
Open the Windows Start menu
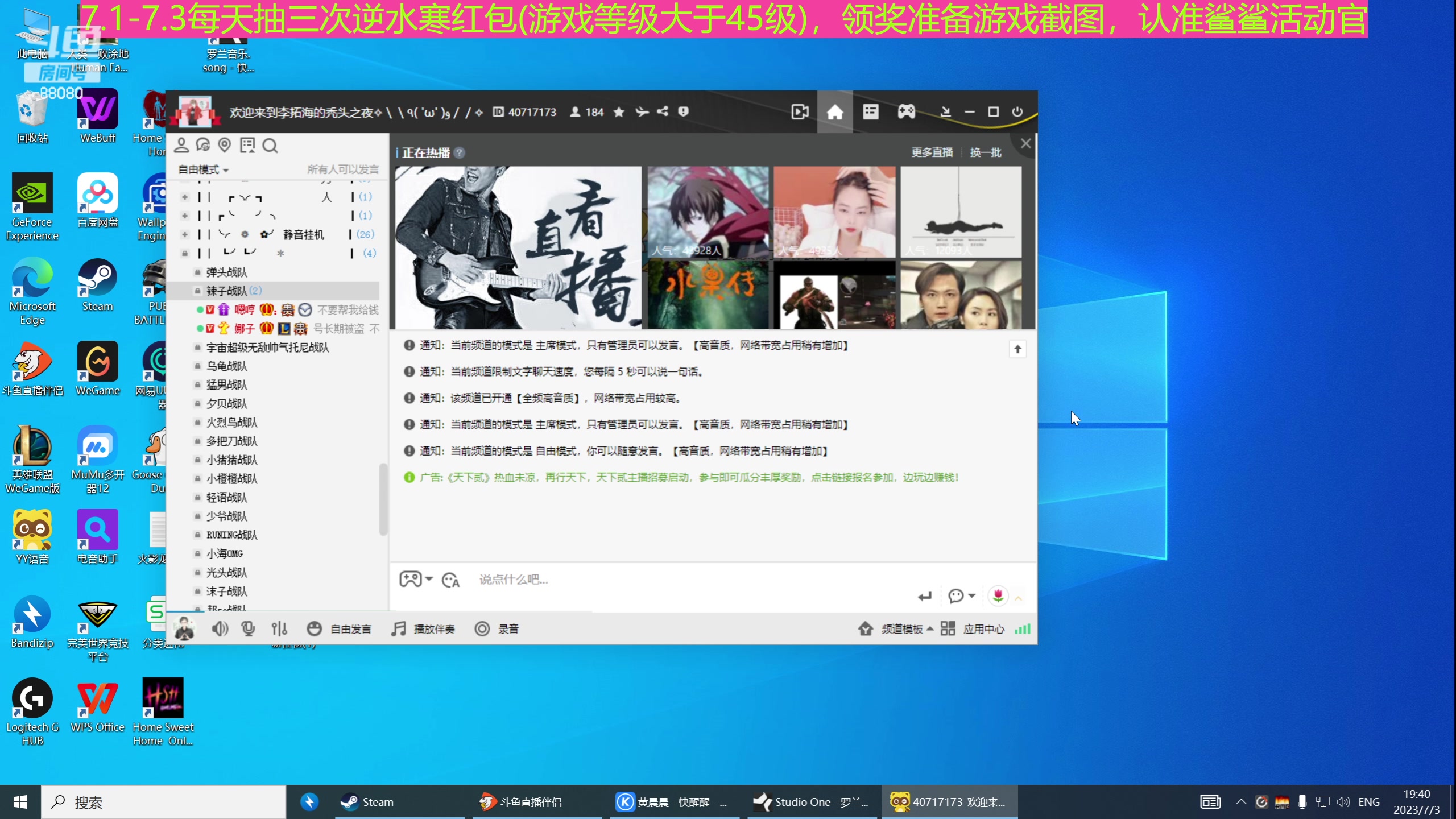point(20,802)
